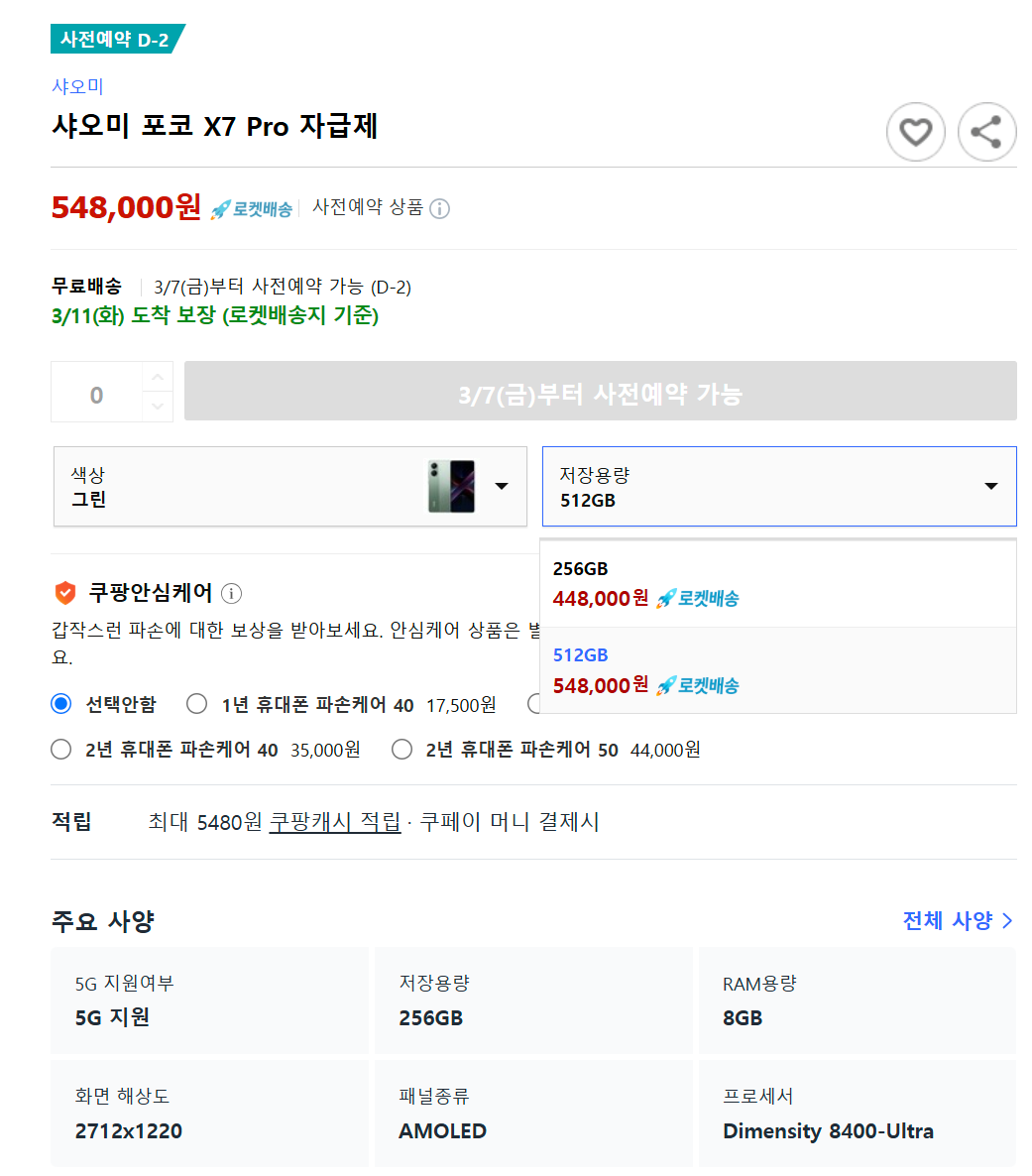
Task: Select the 선택안함 radio button
Action: [61, 703]
